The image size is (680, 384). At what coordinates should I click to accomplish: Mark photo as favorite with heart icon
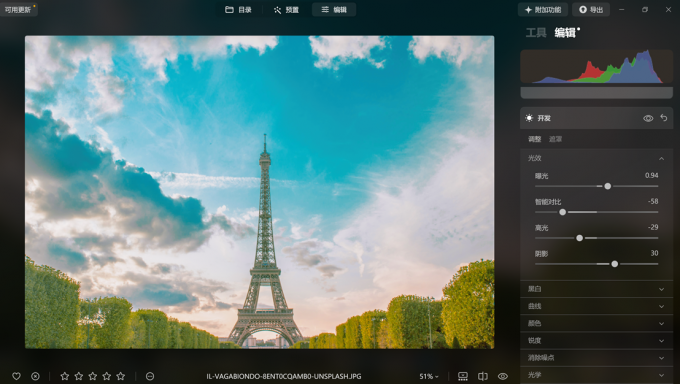(16, 376)
